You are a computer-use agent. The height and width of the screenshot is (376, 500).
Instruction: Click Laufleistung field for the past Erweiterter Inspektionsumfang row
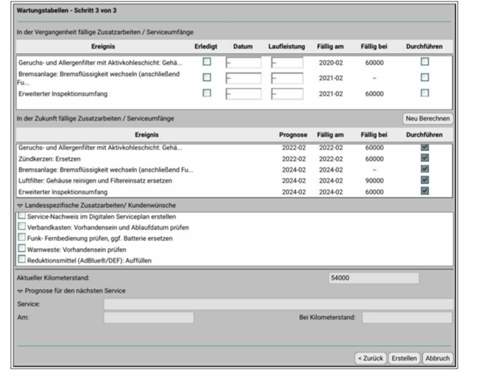(287, 94)
